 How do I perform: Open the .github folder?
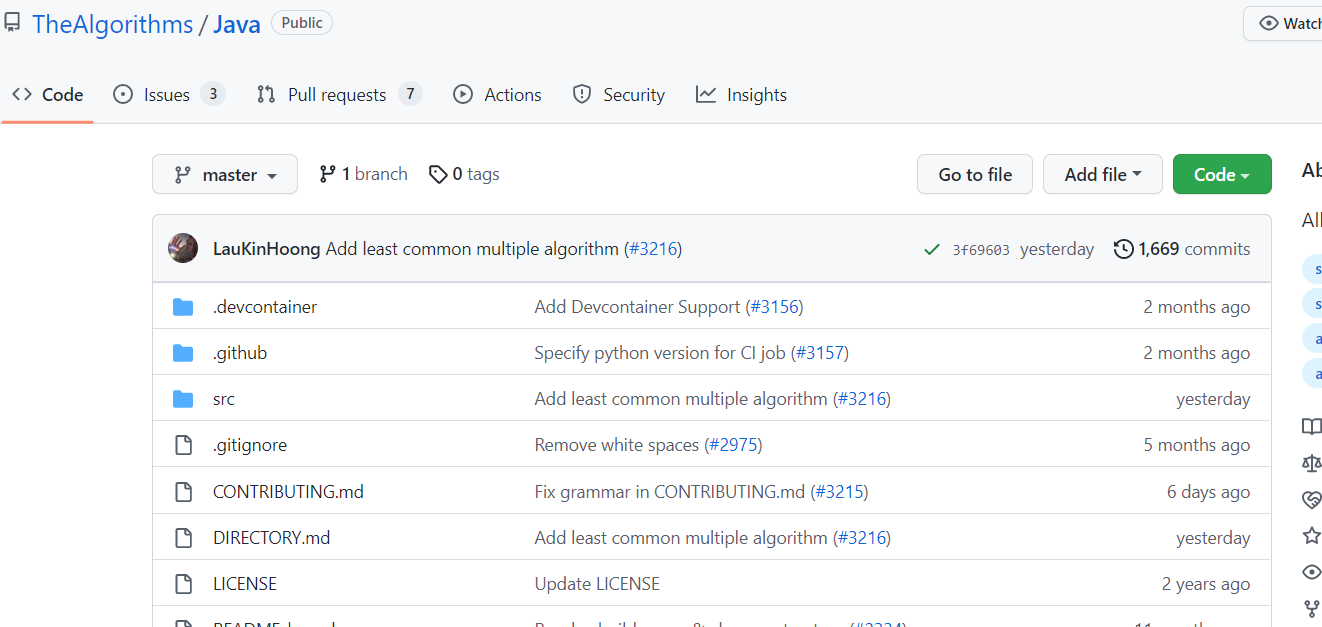240,353
